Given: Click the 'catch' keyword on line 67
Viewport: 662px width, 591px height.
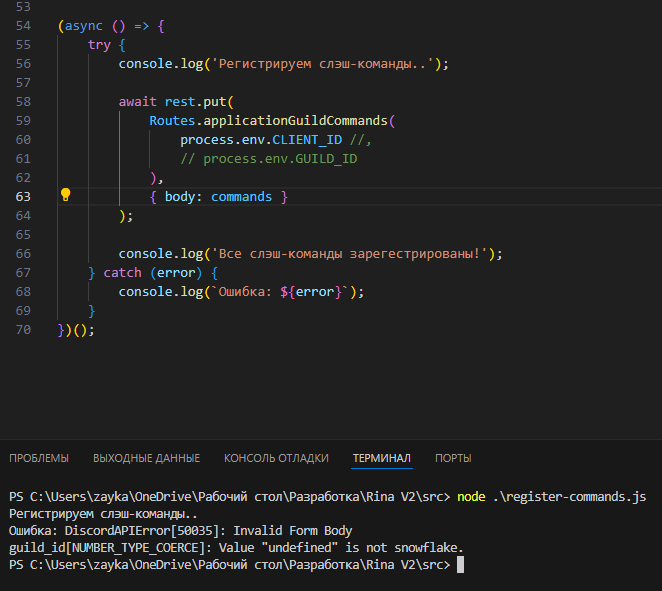Looking at the screenshot, I should point(122,273).
